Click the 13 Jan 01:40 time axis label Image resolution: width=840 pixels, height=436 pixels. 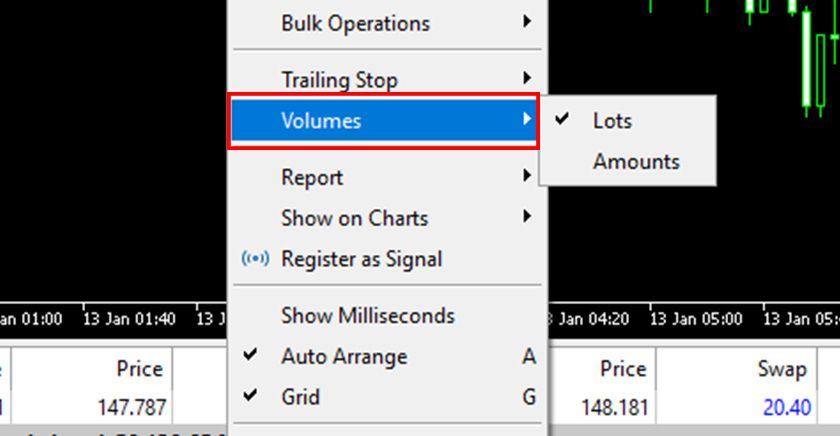coord(130,319)
